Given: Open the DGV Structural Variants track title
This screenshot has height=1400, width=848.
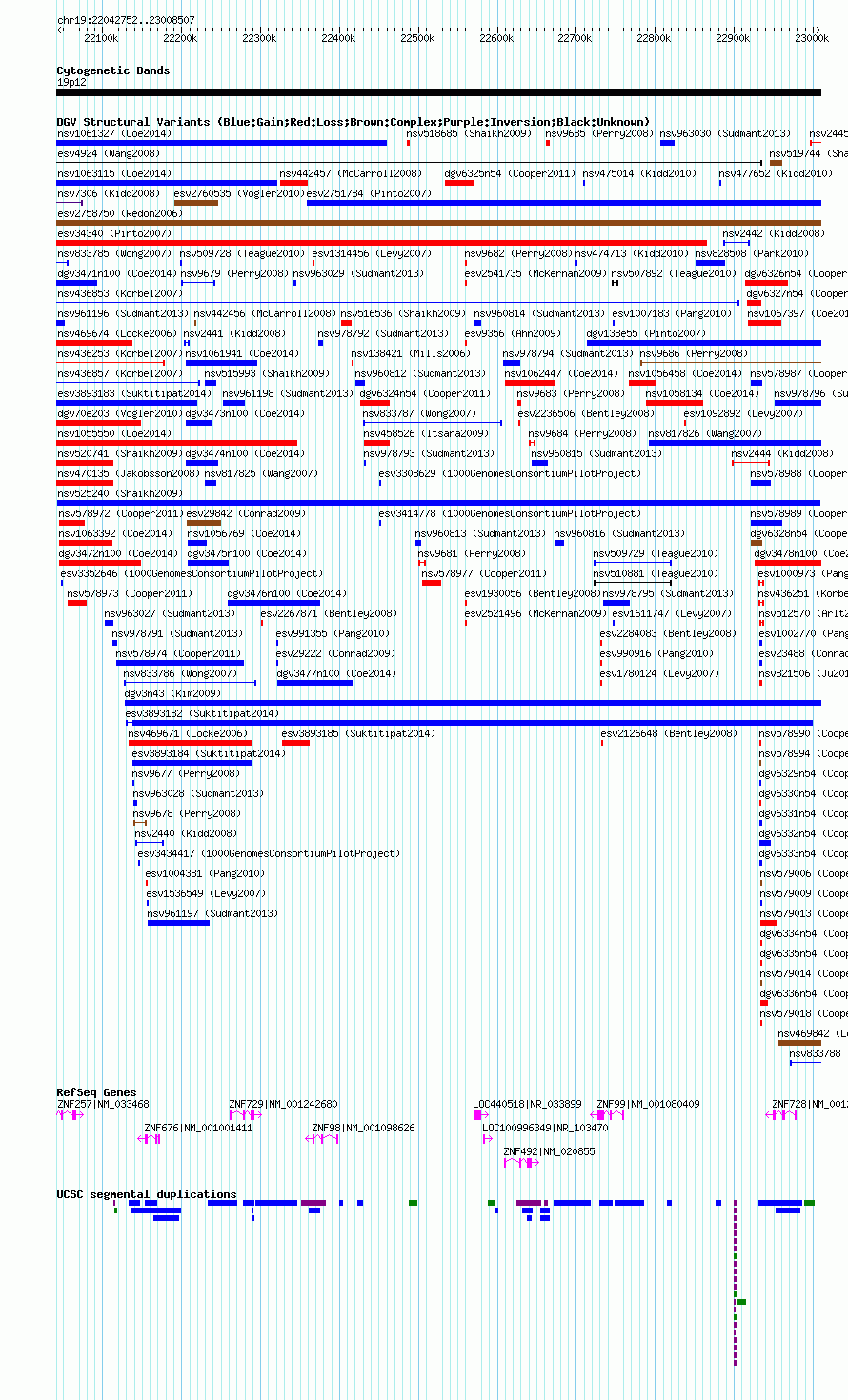Looking at the screenshot, I should click(x=353, y=122).
